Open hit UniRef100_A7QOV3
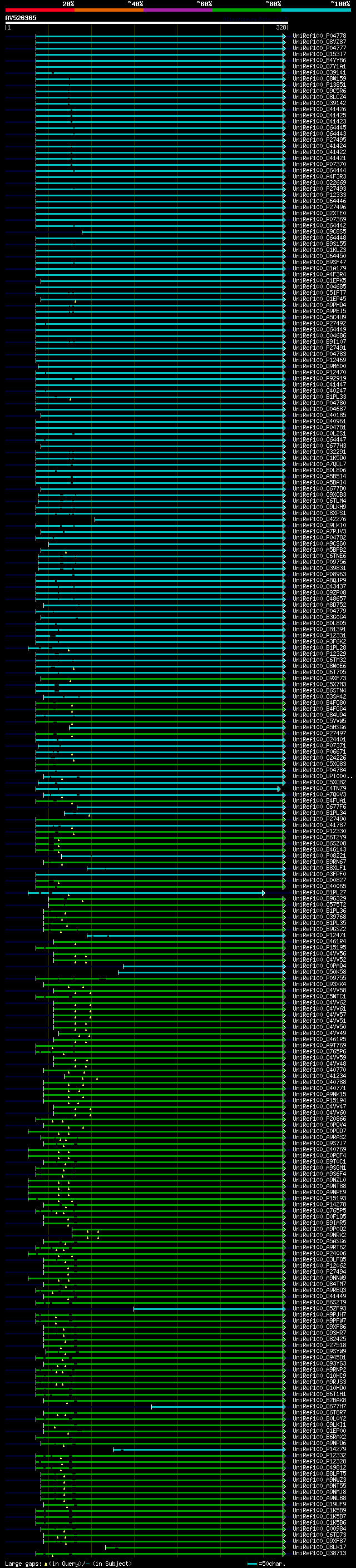This screenshot has width=356, height=1568. (319, 794)
